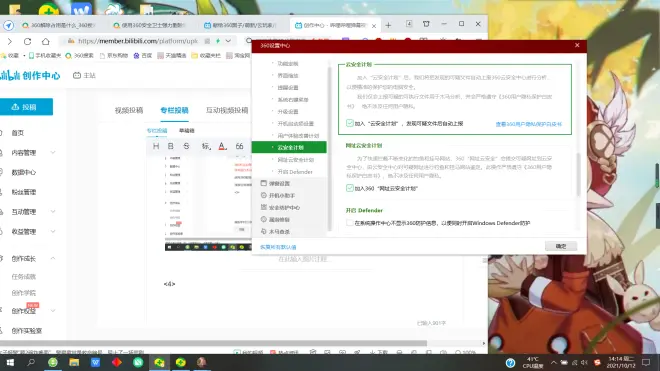
Task: Toggle strikethrough S icon in editor toolbar
Action: tap(186, 146)
